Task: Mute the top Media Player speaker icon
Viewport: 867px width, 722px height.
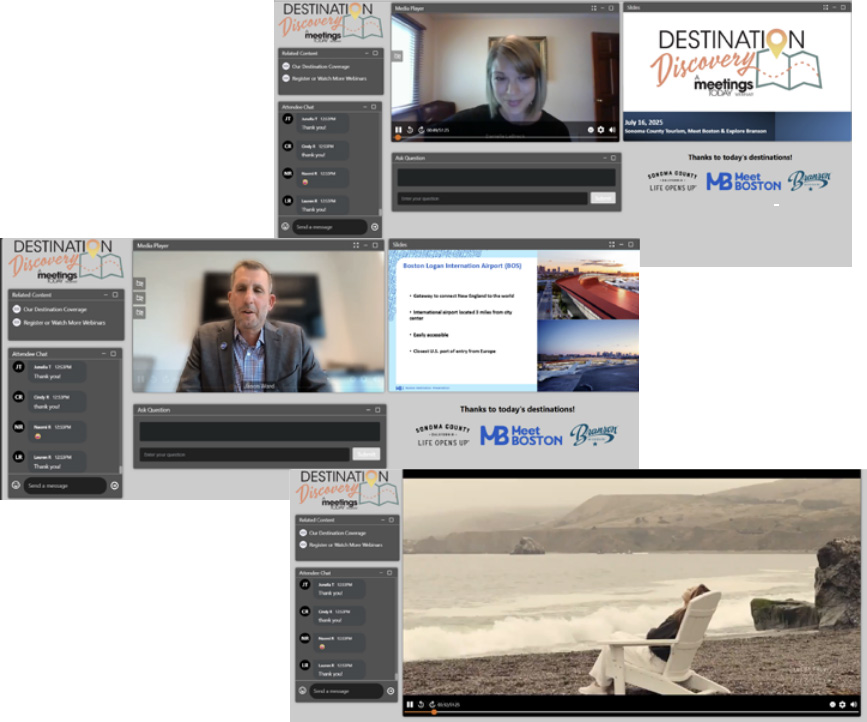Action: click(612, 130)
